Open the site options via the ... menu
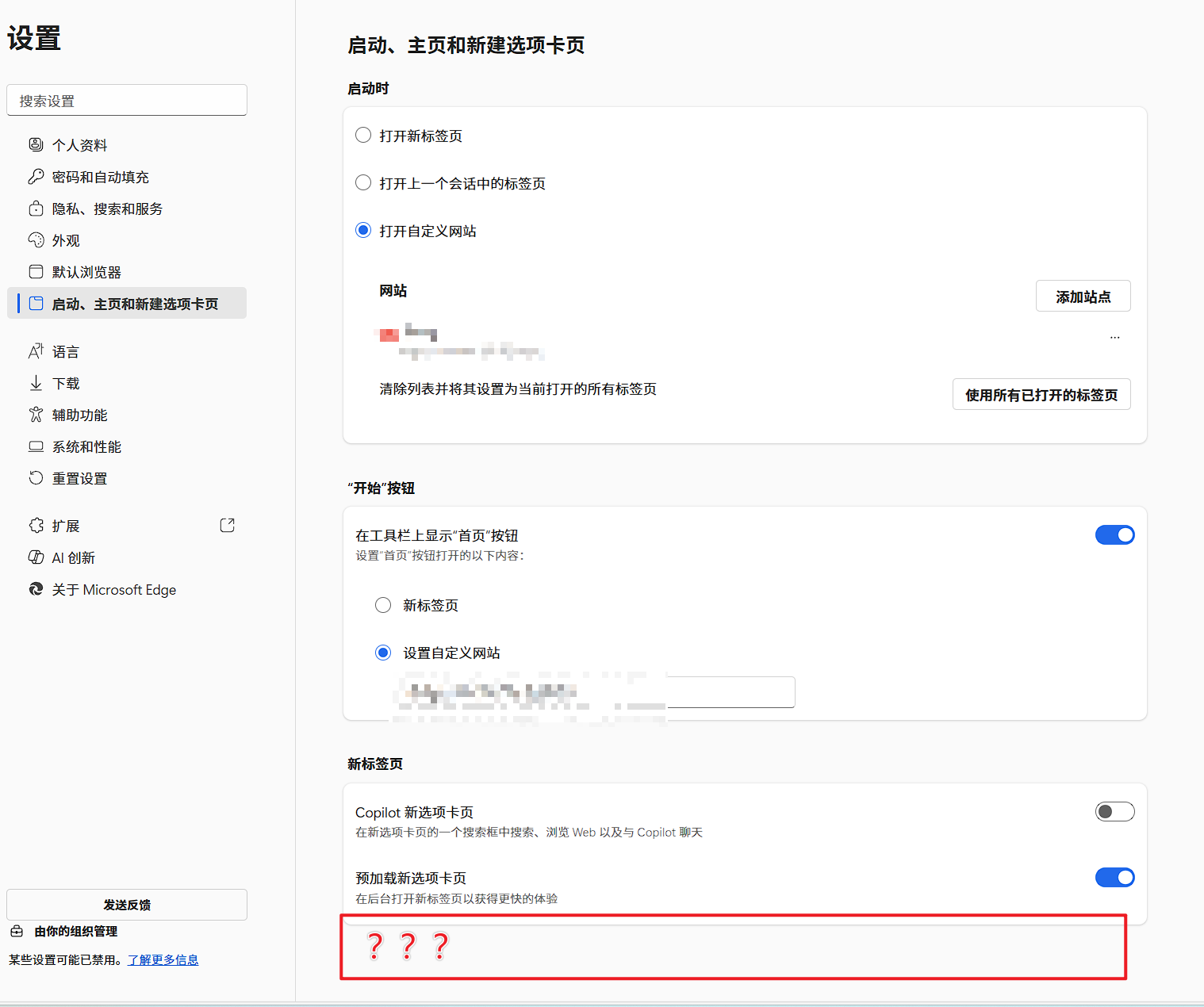This screenshot has height=1007, width=1204. (x=1114, y=336)
